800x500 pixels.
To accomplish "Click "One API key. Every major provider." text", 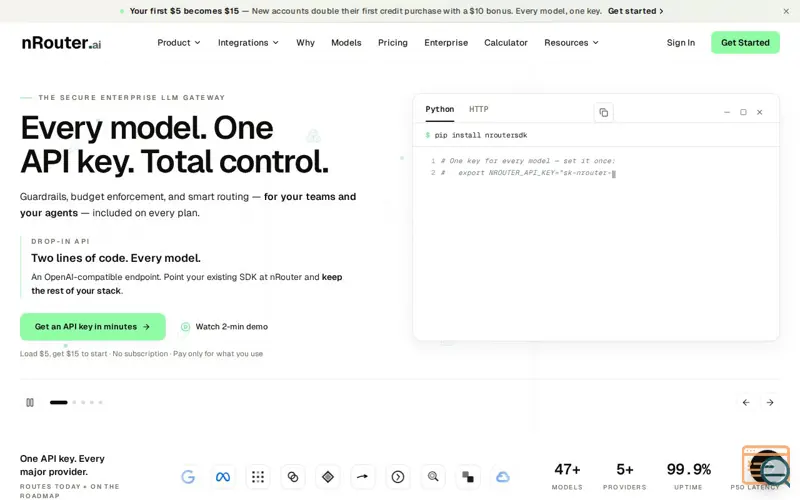I will tap(62, 465).
